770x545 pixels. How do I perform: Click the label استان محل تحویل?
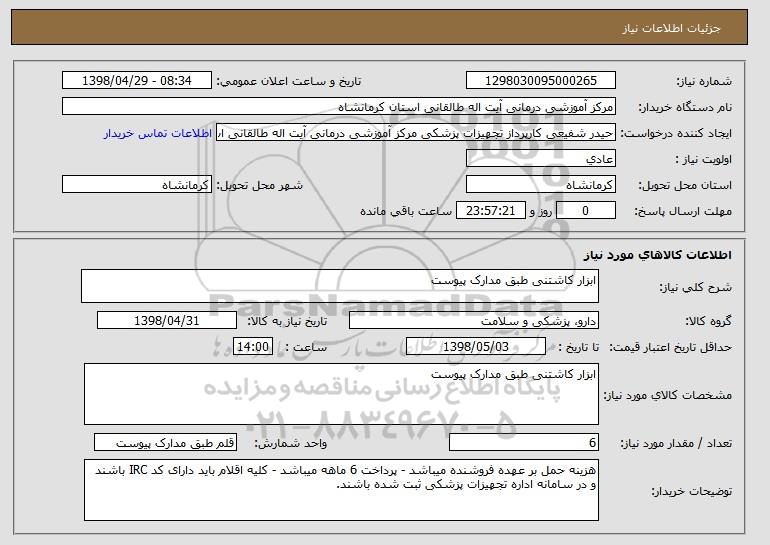685,185
